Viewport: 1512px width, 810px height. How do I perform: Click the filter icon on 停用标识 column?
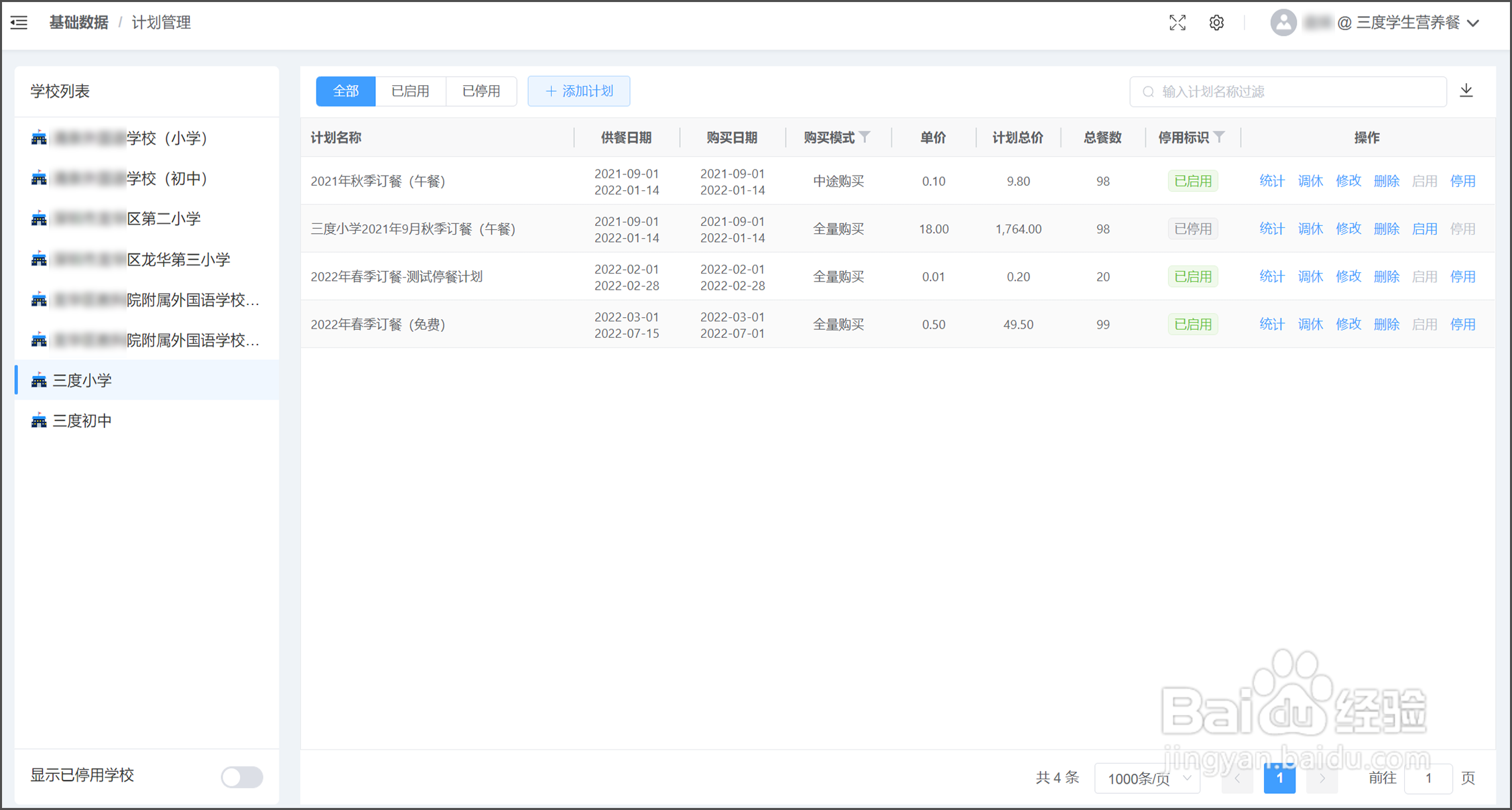click(x=1219, y=137)
